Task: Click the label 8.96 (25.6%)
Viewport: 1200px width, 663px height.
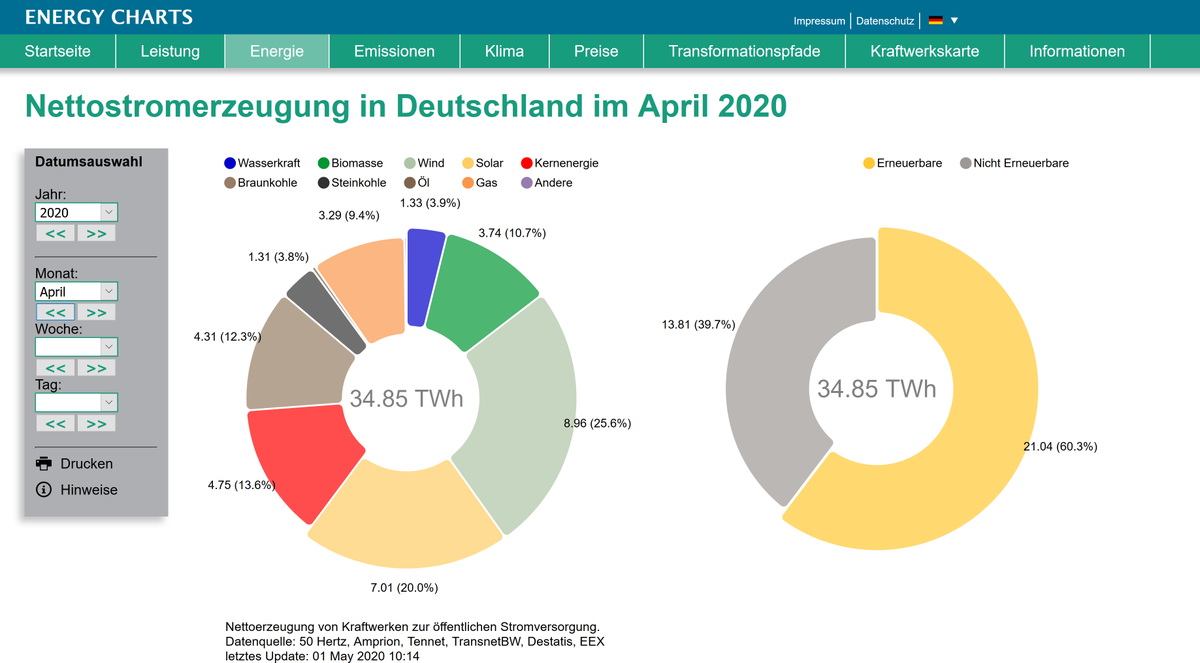Action: [597, 424]
